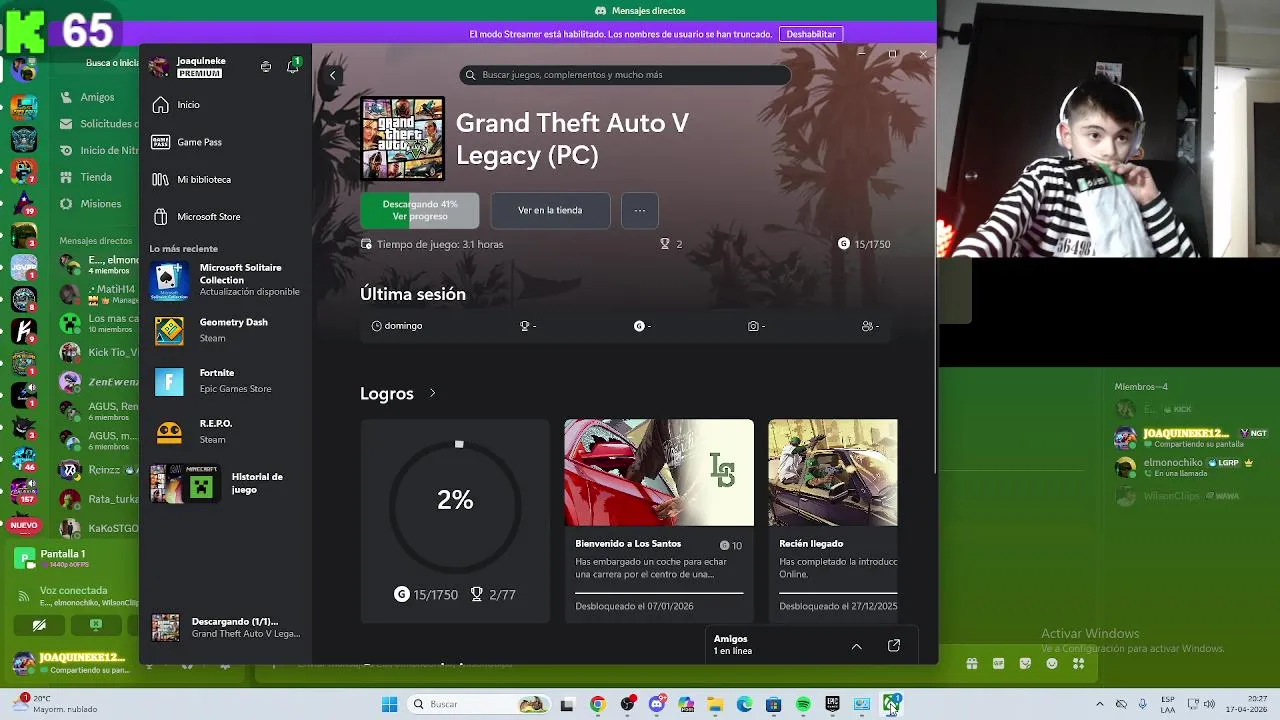Open the Discord gift icon in chat bar

(972, 664)
